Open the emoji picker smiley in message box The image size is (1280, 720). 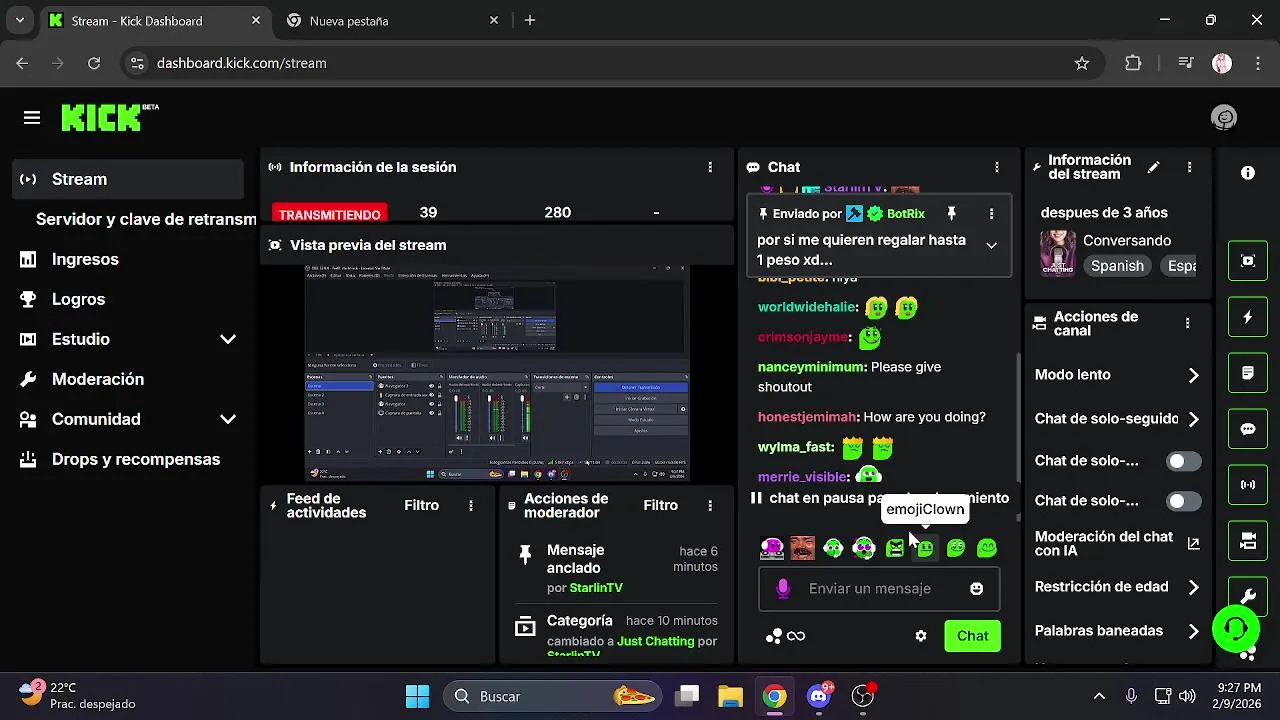[977, 589]
